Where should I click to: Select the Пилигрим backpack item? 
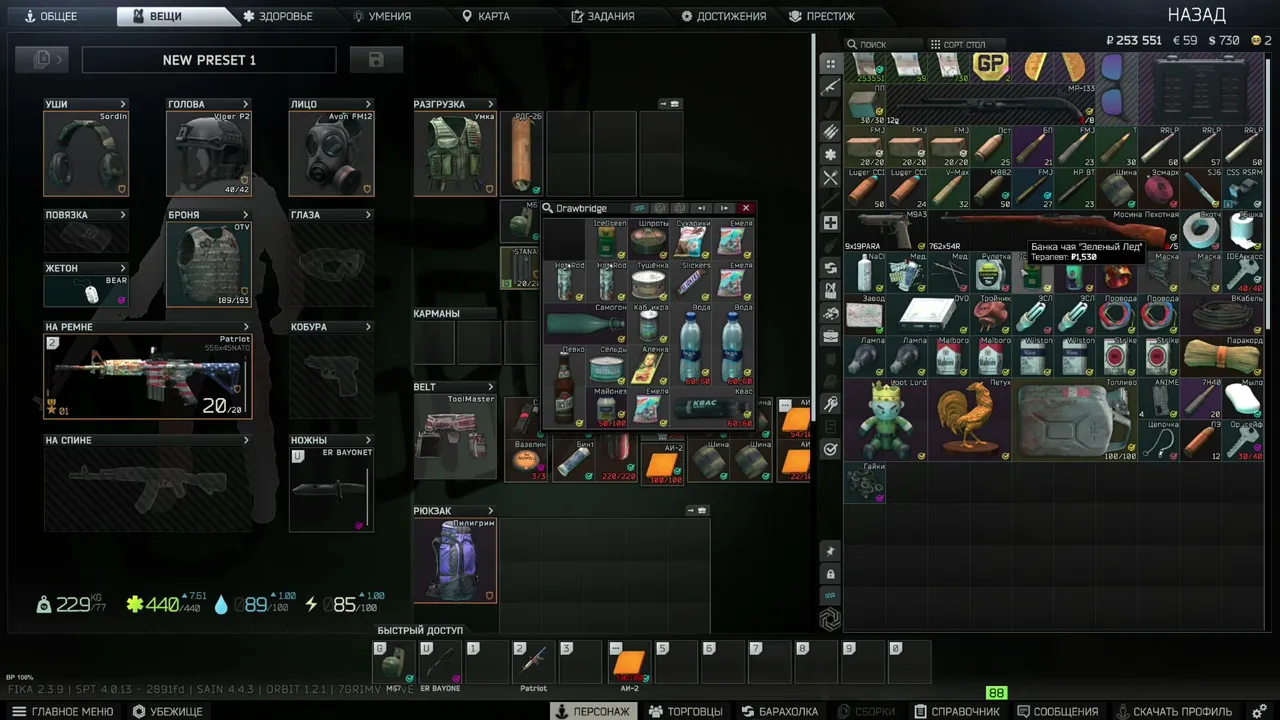(x=455, y=560)
